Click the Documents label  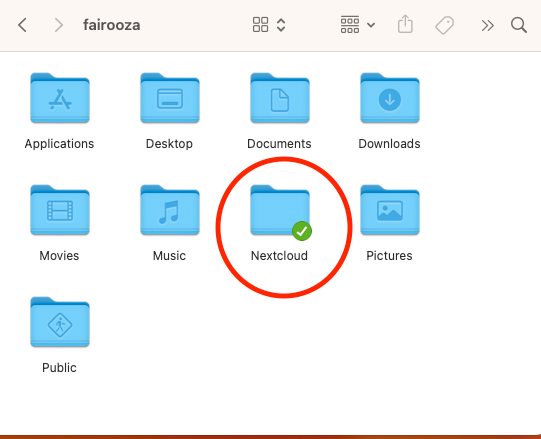pos(279,144)
